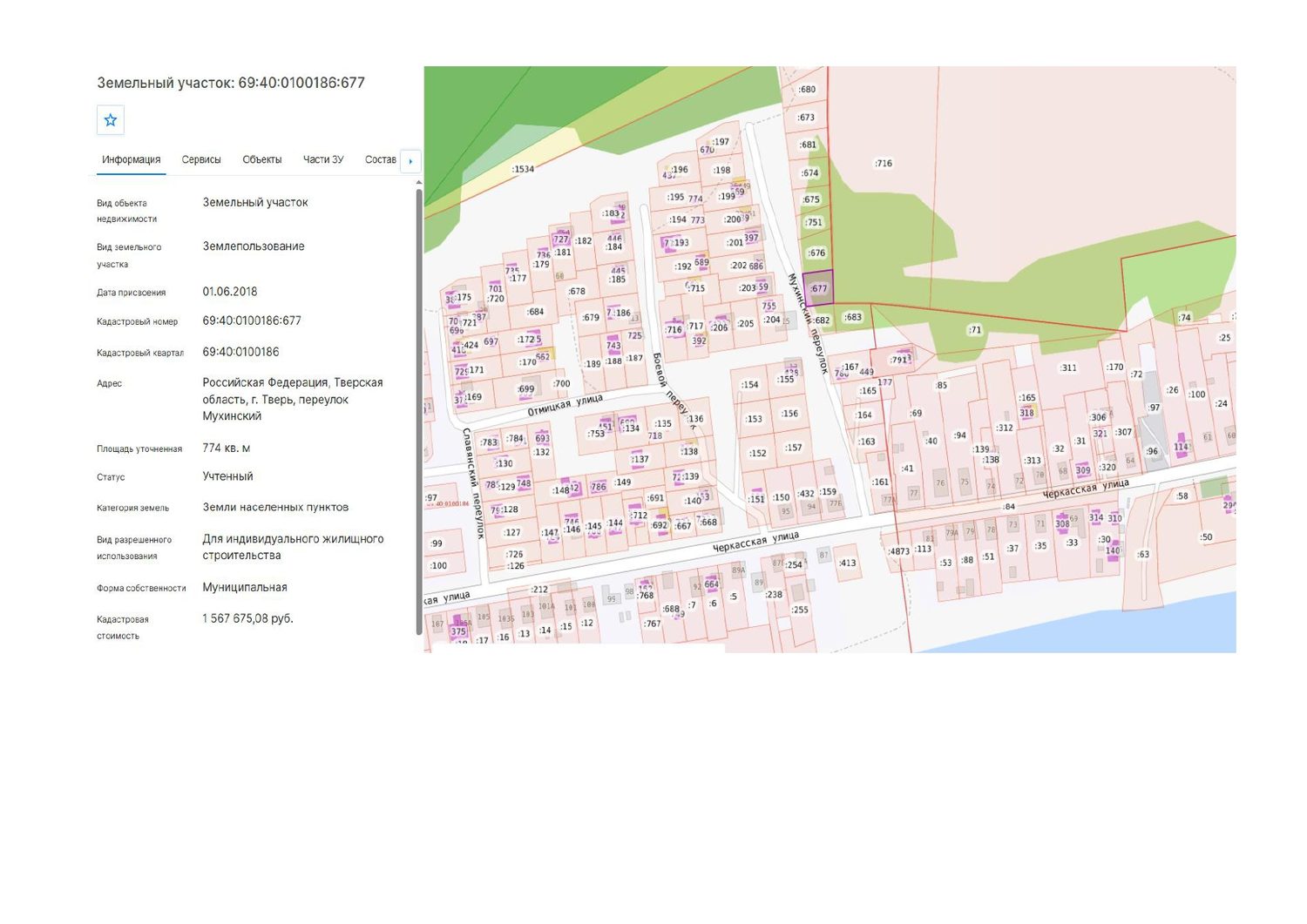Image resolution: width=1307 pixels, height=924 pixels.
Task: Click the highlighted parcel :677 on the map
Action: [818, 287]
